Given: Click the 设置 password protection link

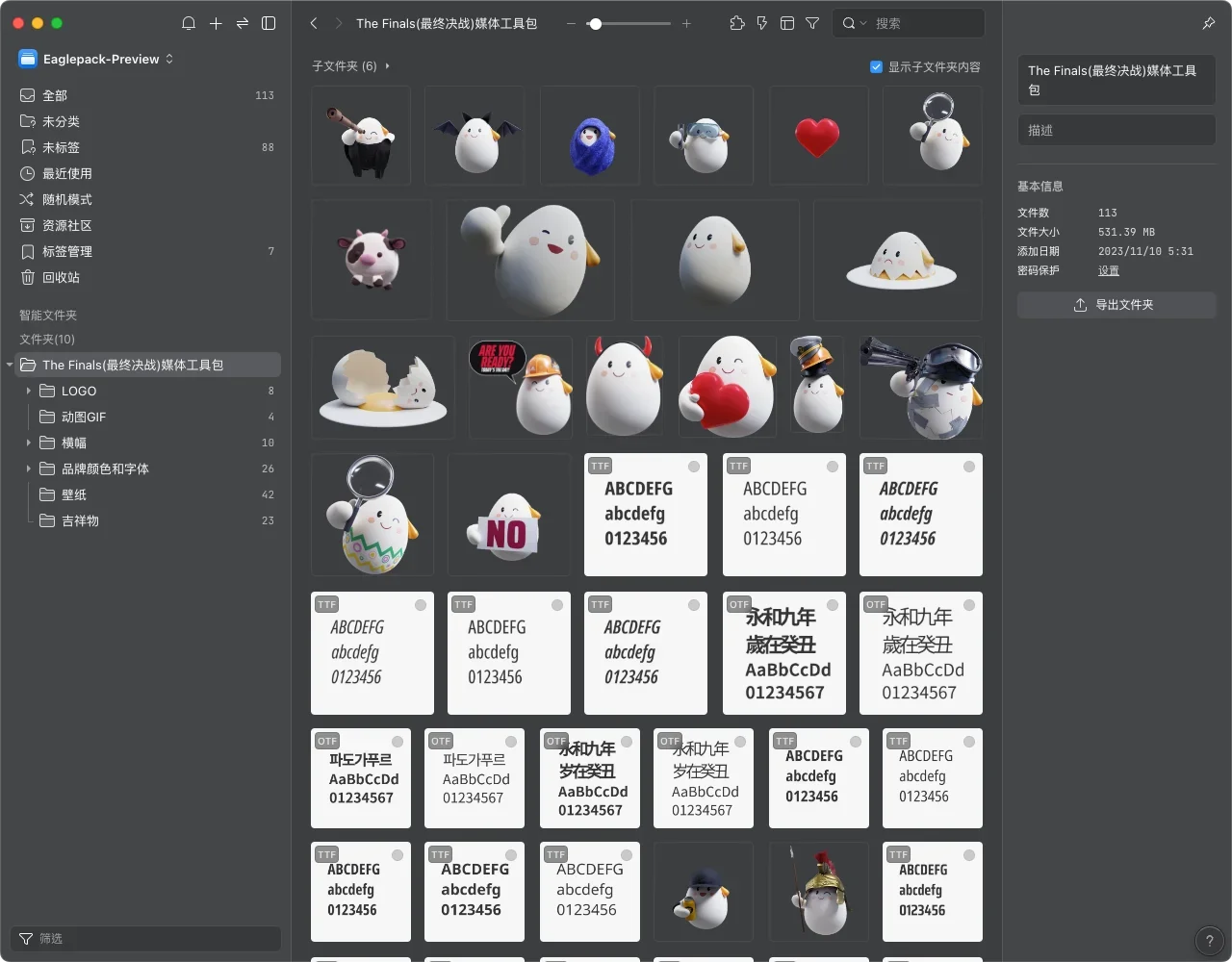Looking at the screenshot, I should click(x=1109, y=270).
